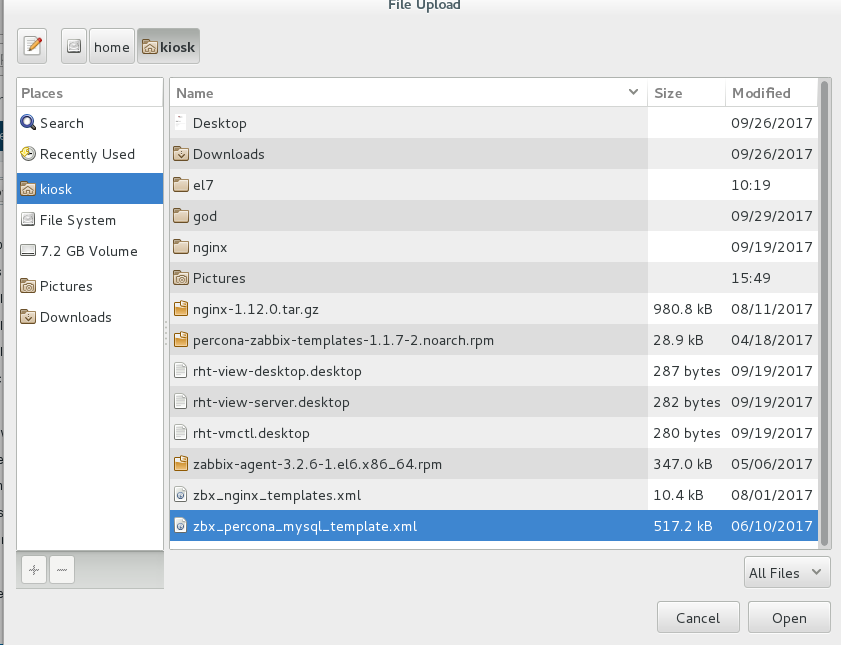Select the 7.2 GB Volume drive
Image resolution: width=841 pixels, height=645 pixels.
(x=90, y=251)
